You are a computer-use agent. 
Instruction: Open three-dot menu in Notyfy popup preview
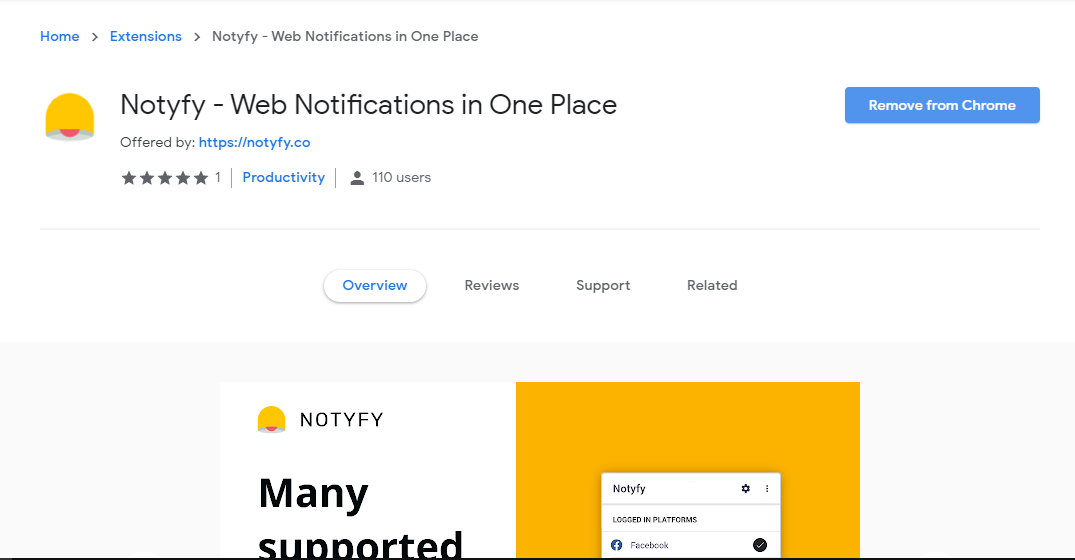point(767,489)
